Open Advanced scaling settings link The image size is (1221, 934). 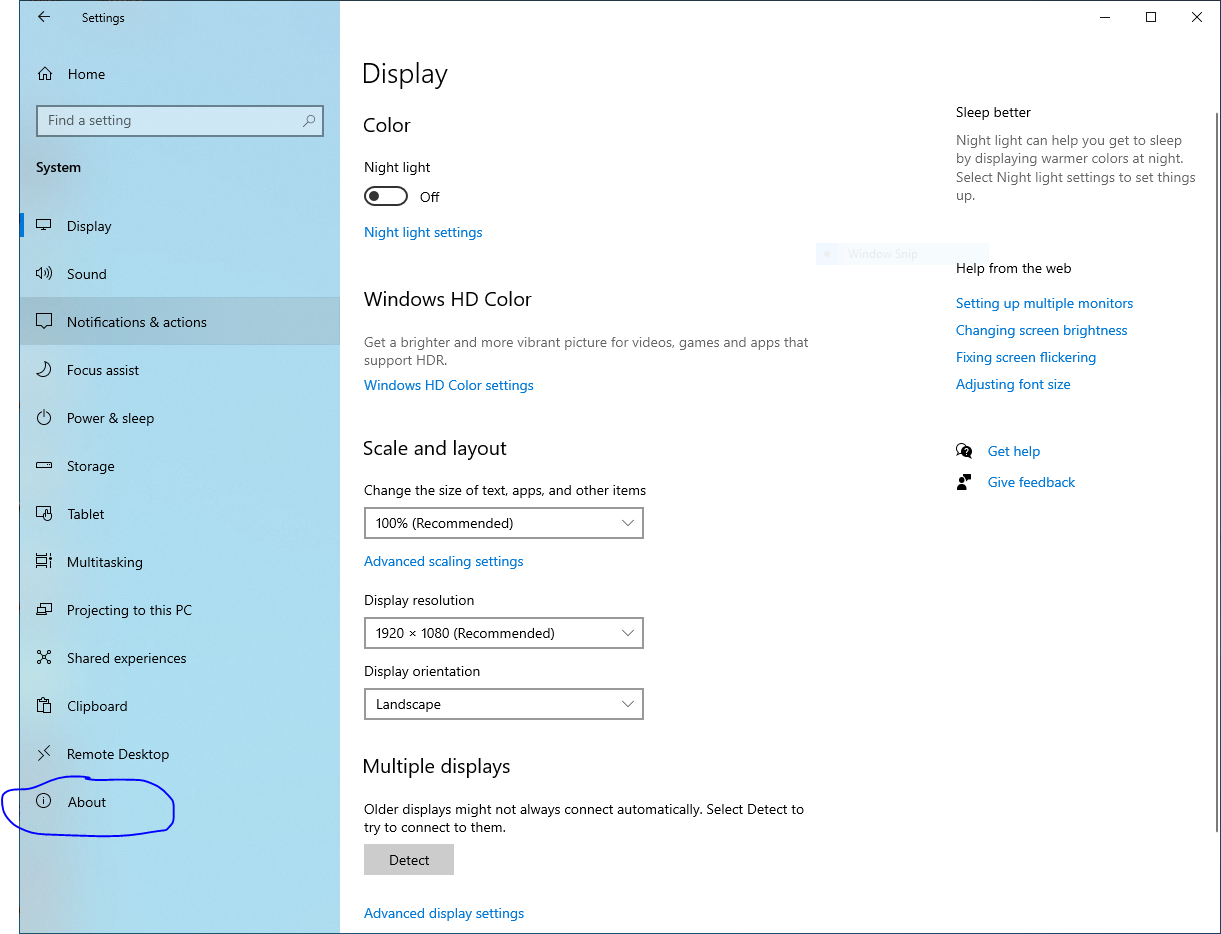(x=444, y=561)
